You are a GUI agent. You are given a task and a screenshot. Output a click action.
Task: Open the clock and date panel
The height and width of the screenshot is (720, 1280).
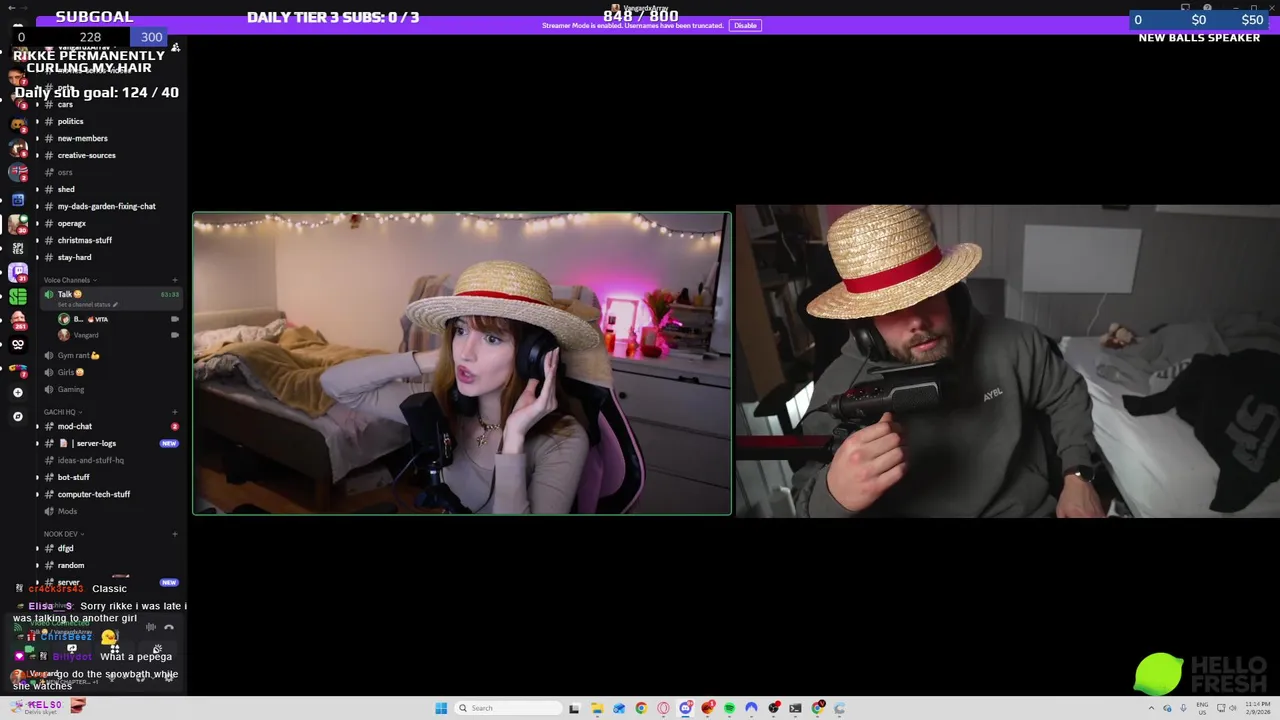tap(1258, 708)
